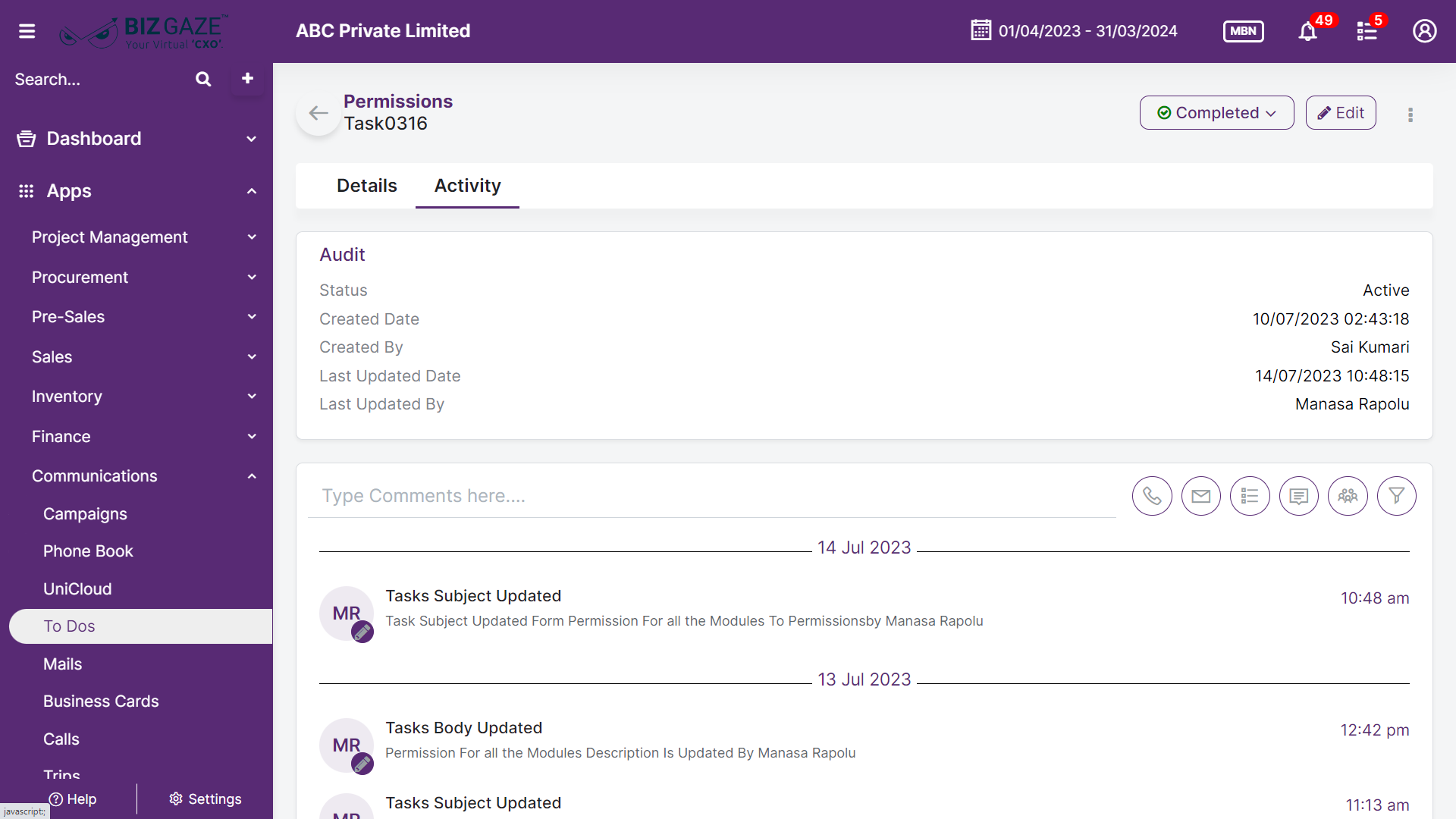1456x819 pixels.
Task: Click MR avatar on Tasks Body Updated
Action: point(347,745)
